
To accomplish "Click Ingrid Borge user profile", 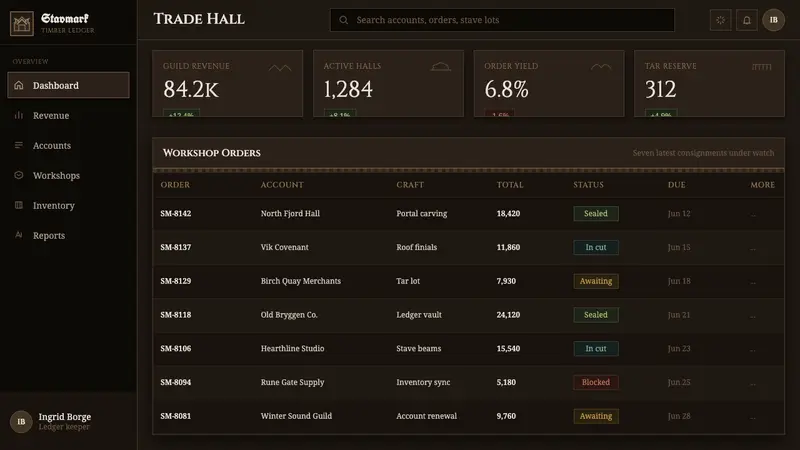I will click(x=68, y=421).
